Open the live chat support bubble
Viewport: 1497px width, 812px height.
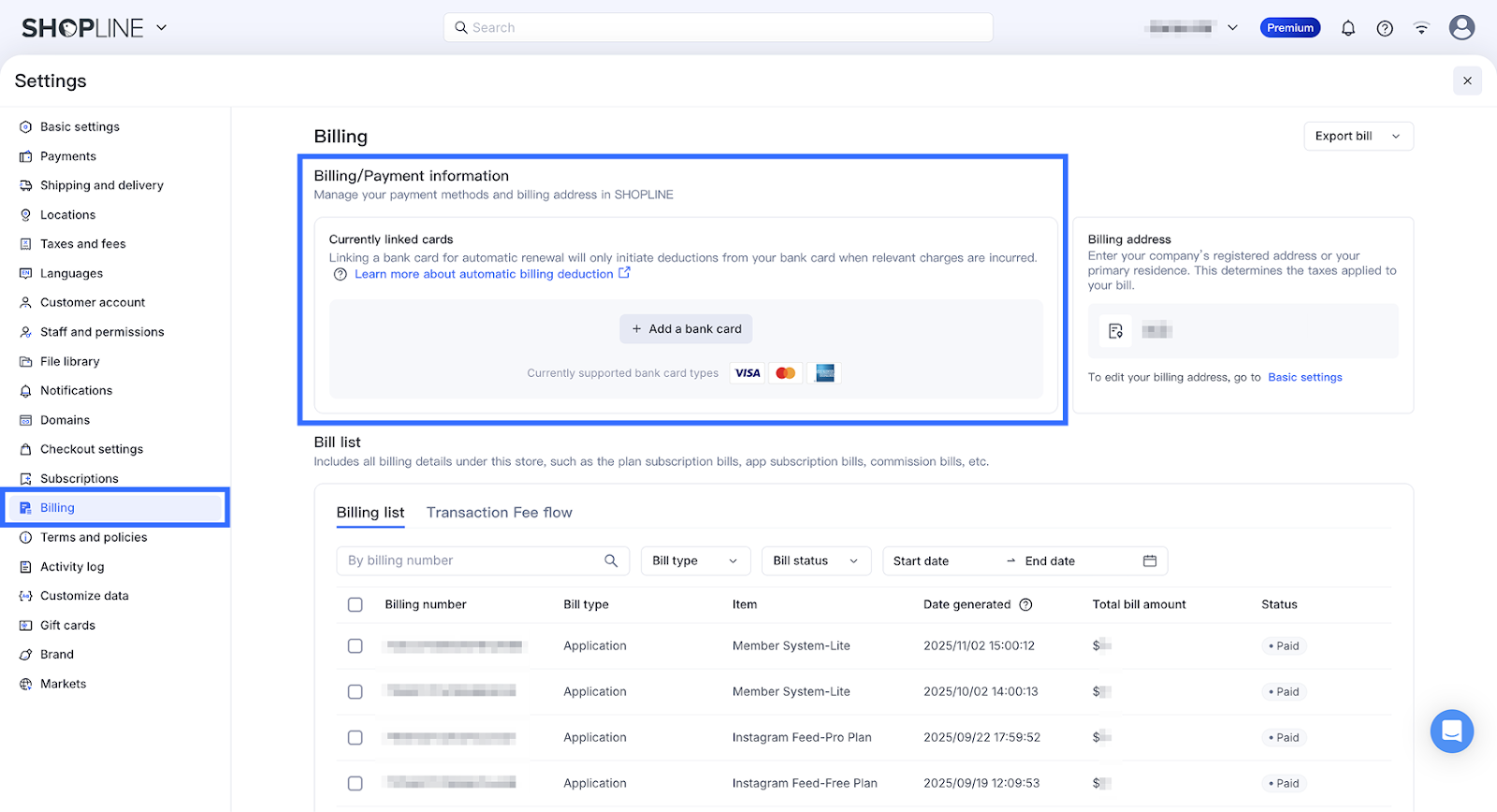click(x=1451, y=731)
